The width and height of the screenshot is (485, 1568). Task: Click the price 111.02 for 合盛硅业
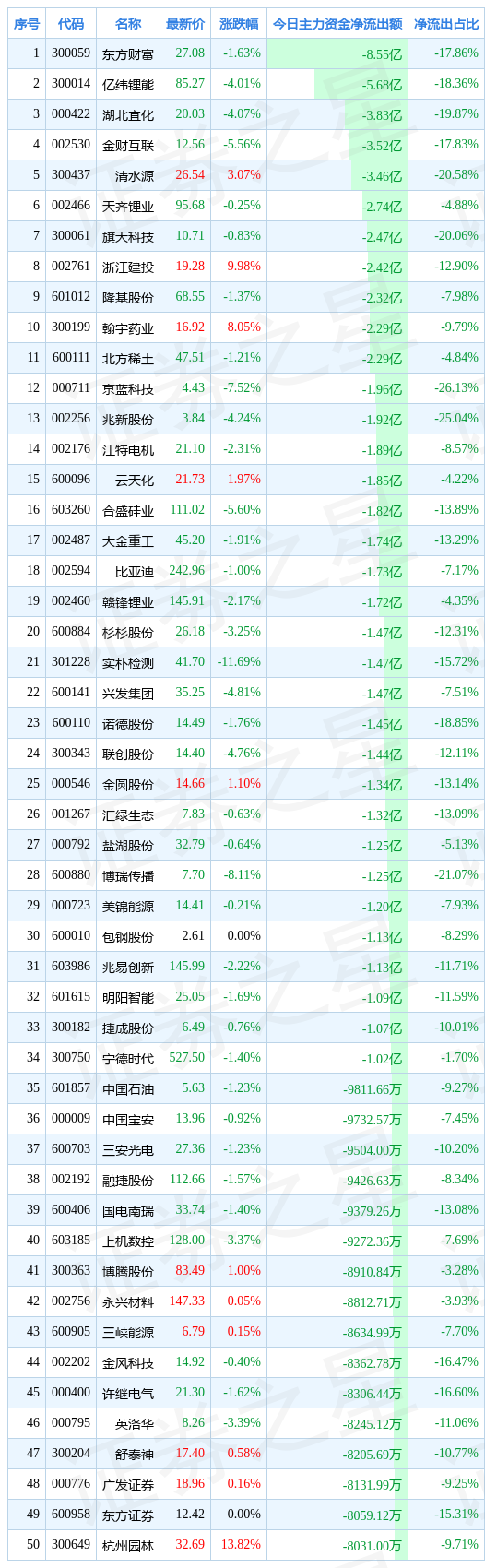(x=187, y=510)
